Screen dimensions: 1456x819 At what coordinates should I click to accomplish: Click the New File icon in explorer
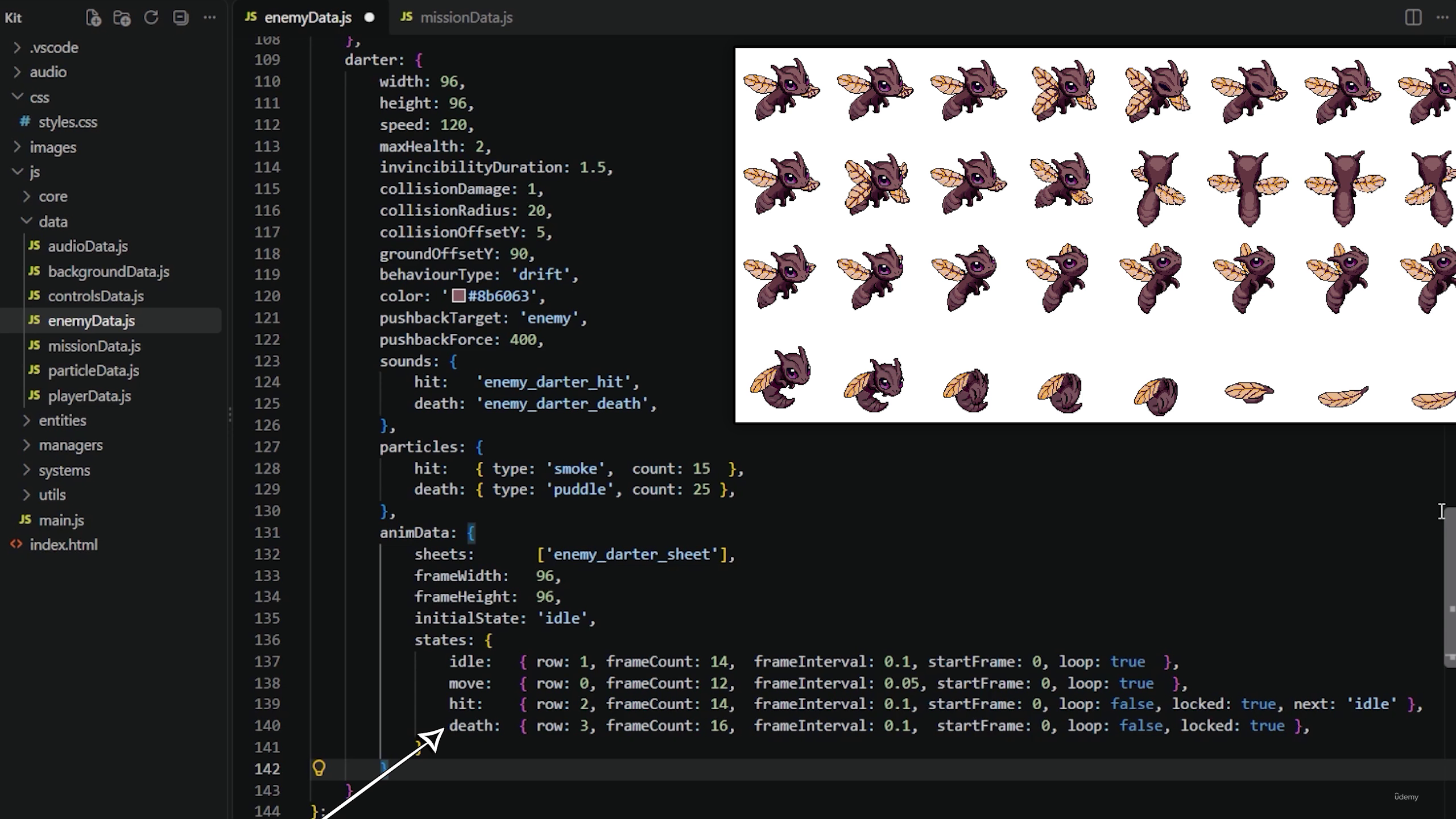[93, 18]
